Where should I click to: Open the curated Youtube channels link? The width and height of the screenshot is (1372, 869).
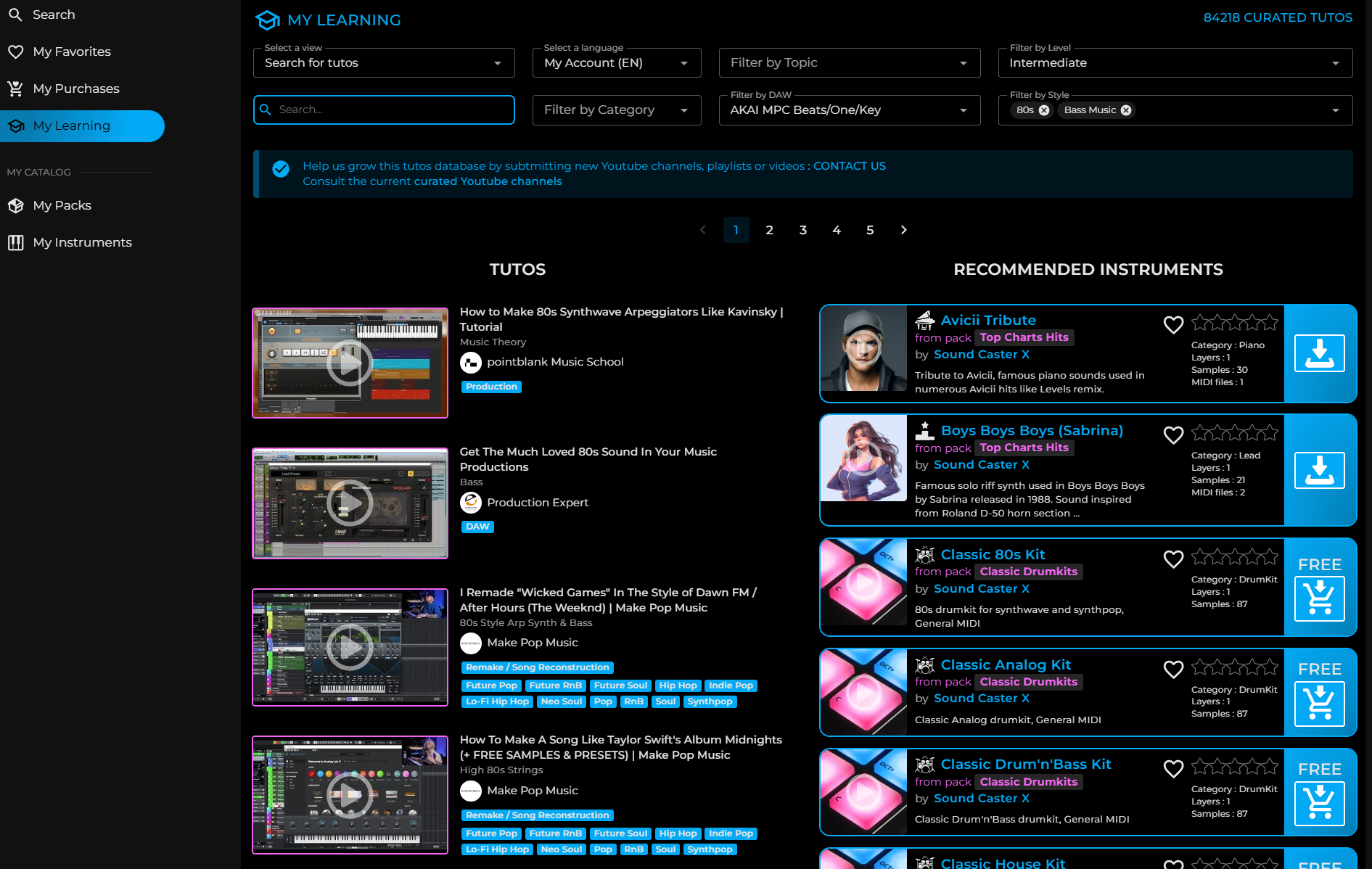[x=488, y=181]
